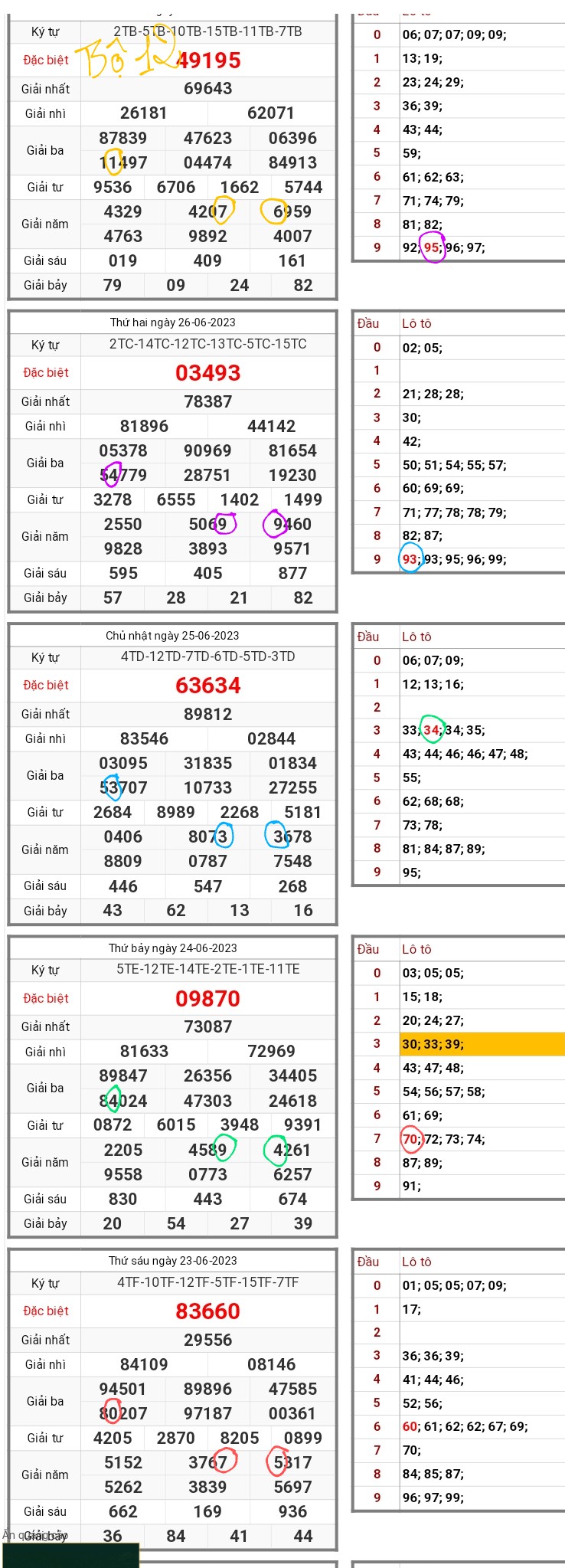Click first prize number 29556
Viewport: 565px width, 1568px height.
point(208,1340)
